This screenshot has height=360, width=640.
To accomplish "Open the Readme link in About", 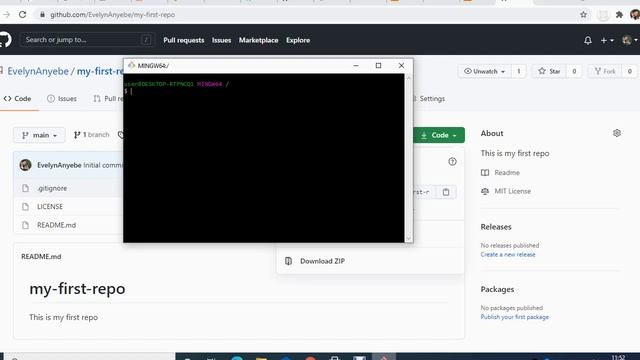I will pyautogui.click(x=507, y=173).
